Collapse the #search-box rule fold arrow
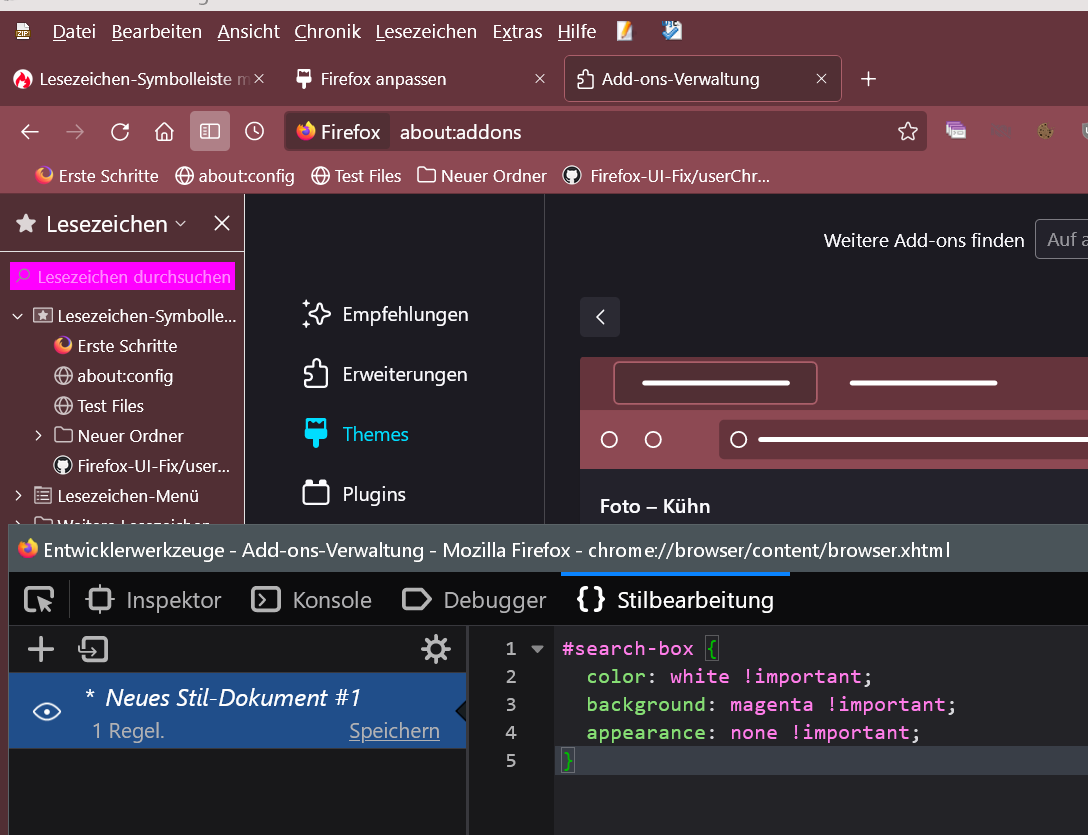The height and width of the screenshot is (835, 1088). [x=537, y=649]
